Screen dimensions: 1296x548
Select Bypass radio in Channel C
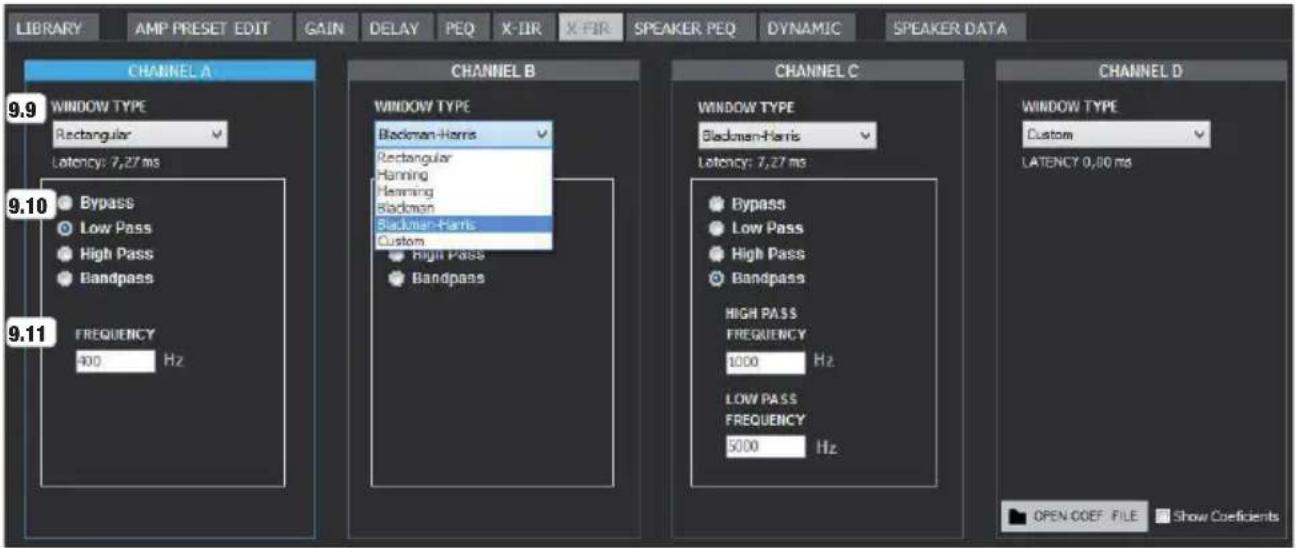(x=716, y=204)
